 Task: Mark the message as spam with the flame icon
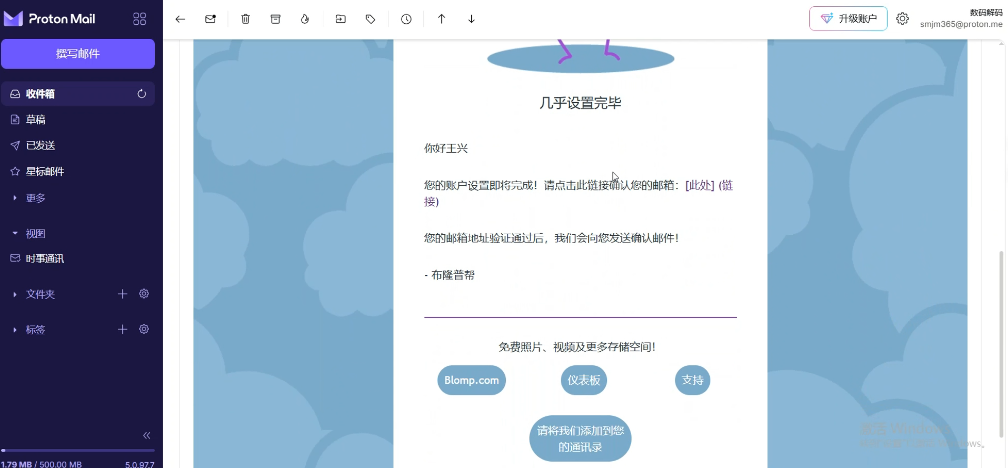305,19
